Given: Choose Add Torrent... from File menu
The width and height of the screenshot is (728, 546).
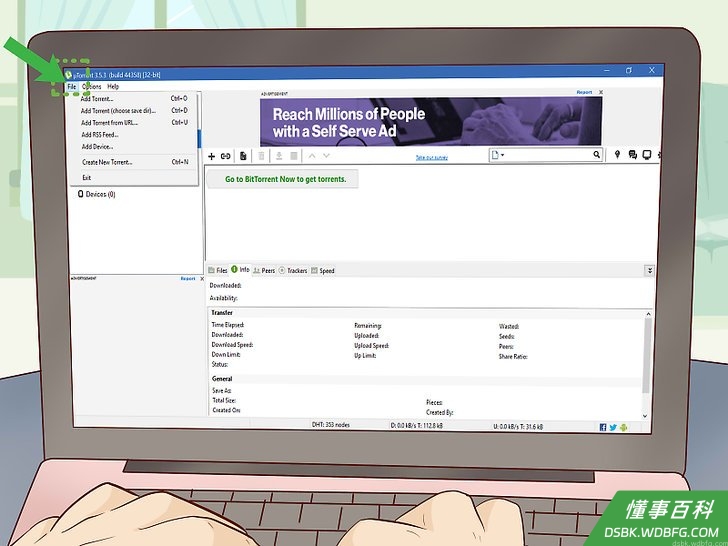Looking at the screenshot, I should (134, 98).
